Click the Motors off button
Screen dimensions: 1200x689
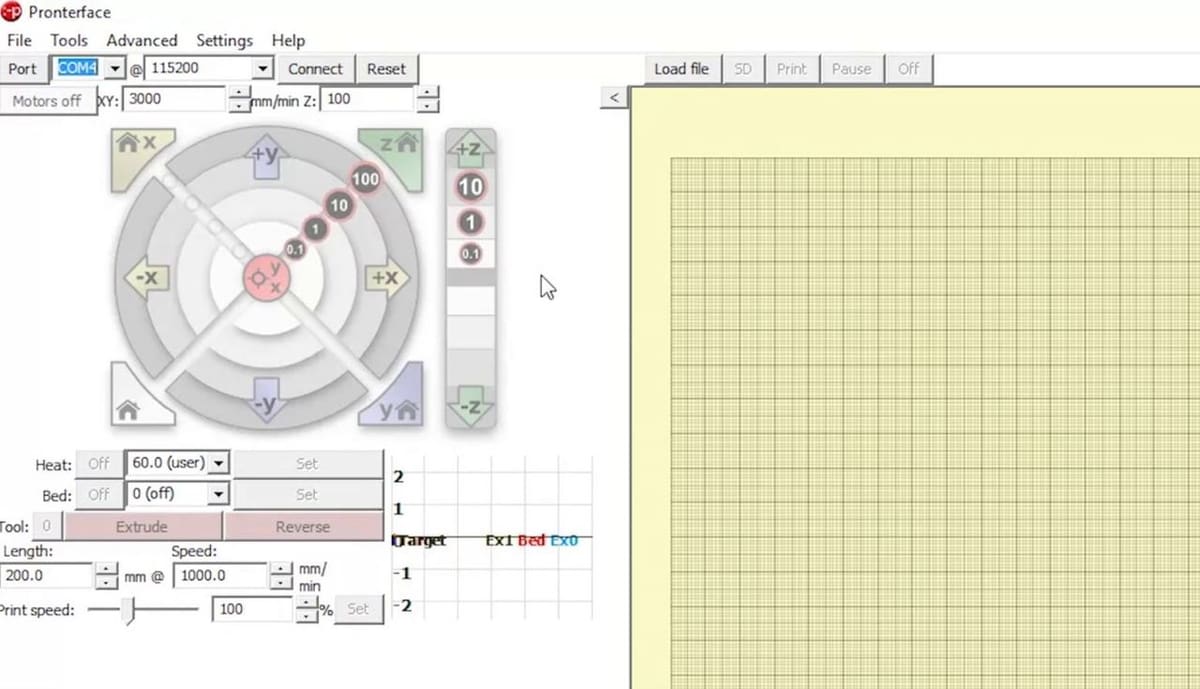pos(47,101)
